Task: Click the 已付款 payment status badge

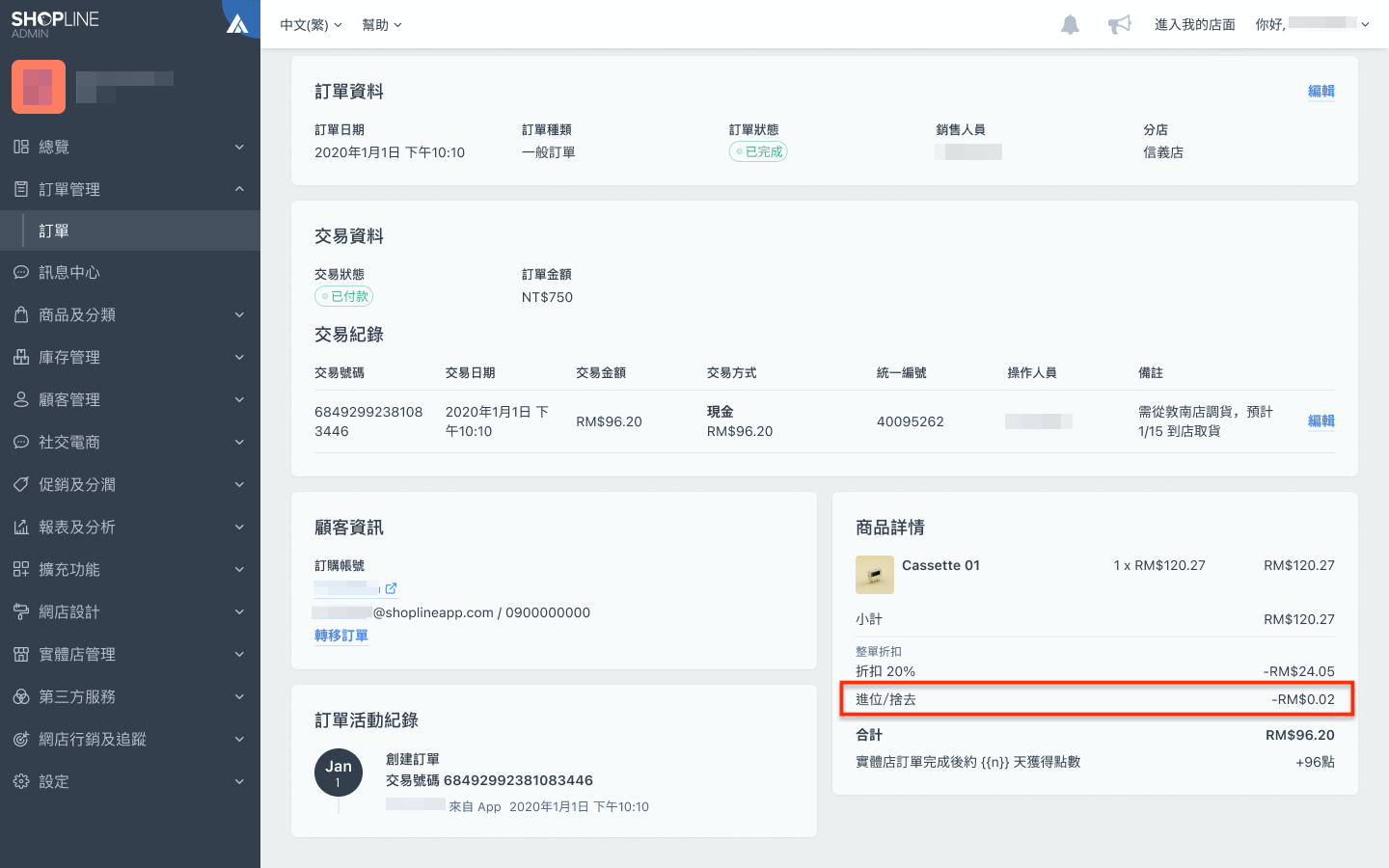Action: pos(343,296)
